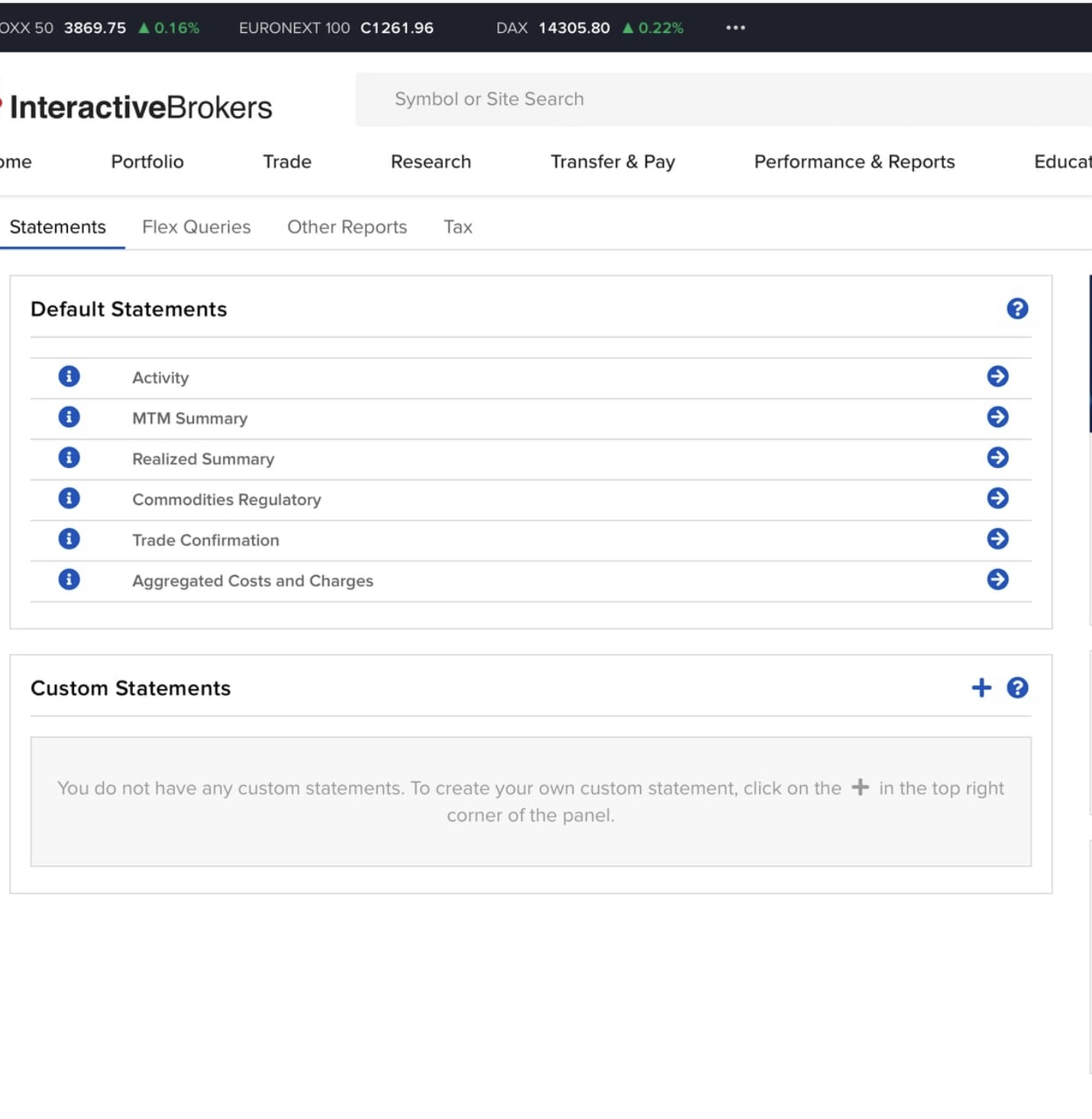Run the MTM Summary statement arrow
Screen dimensions: 1092x1119
tap(997, 417)
